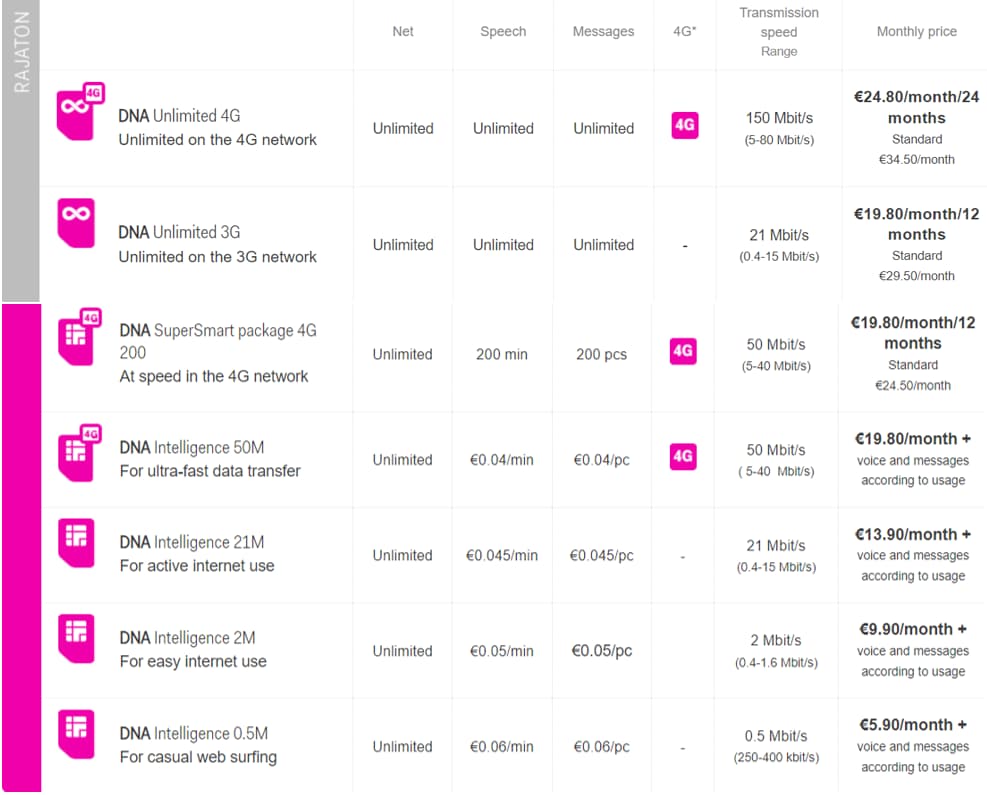Click the SuperSmart package 4G 200 SIM icon
Viewport: 987px width, 795px height.
[x=79, y=337]
